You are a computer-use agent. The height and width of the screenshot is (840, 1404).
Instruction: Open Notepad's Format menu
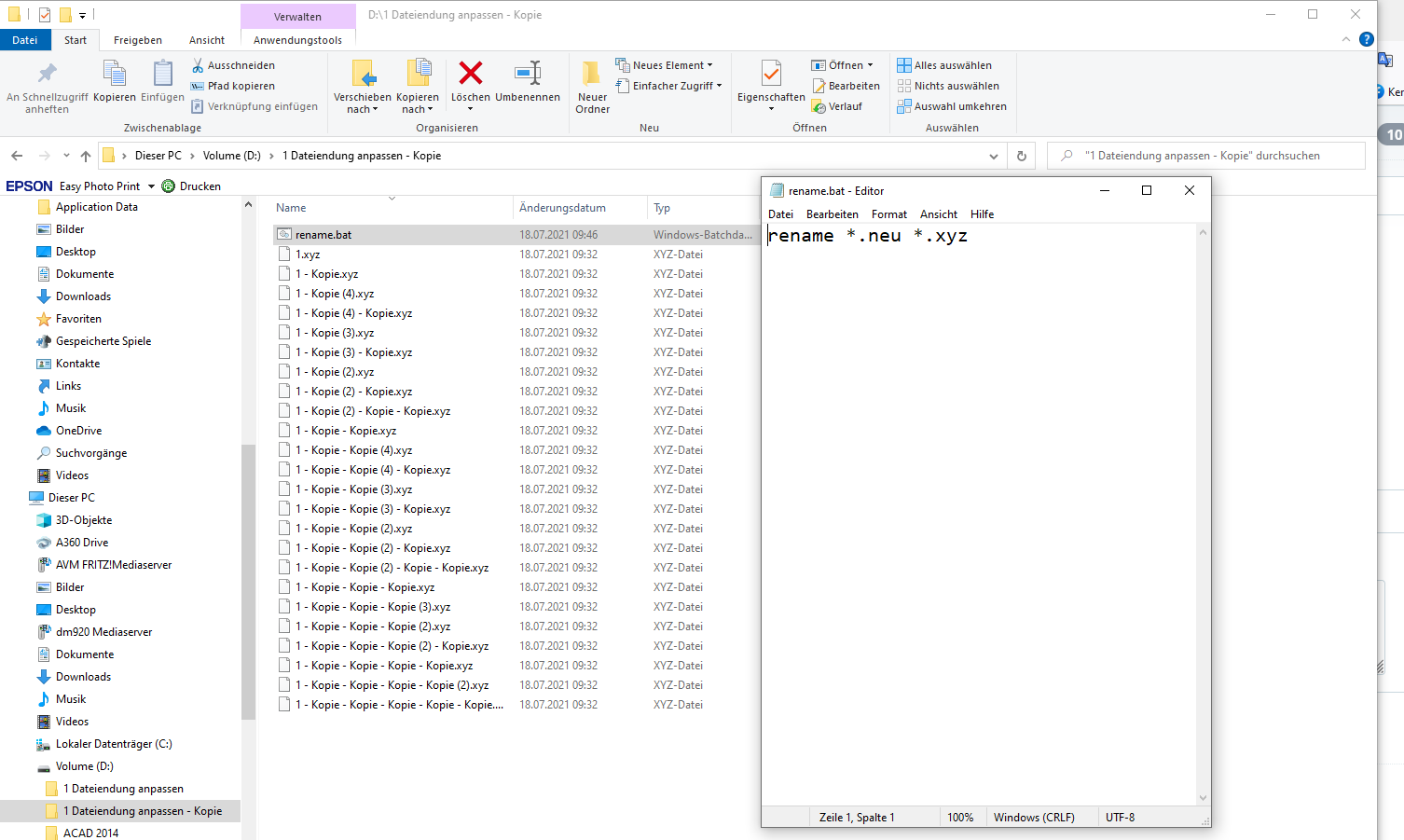pos(888,214)
